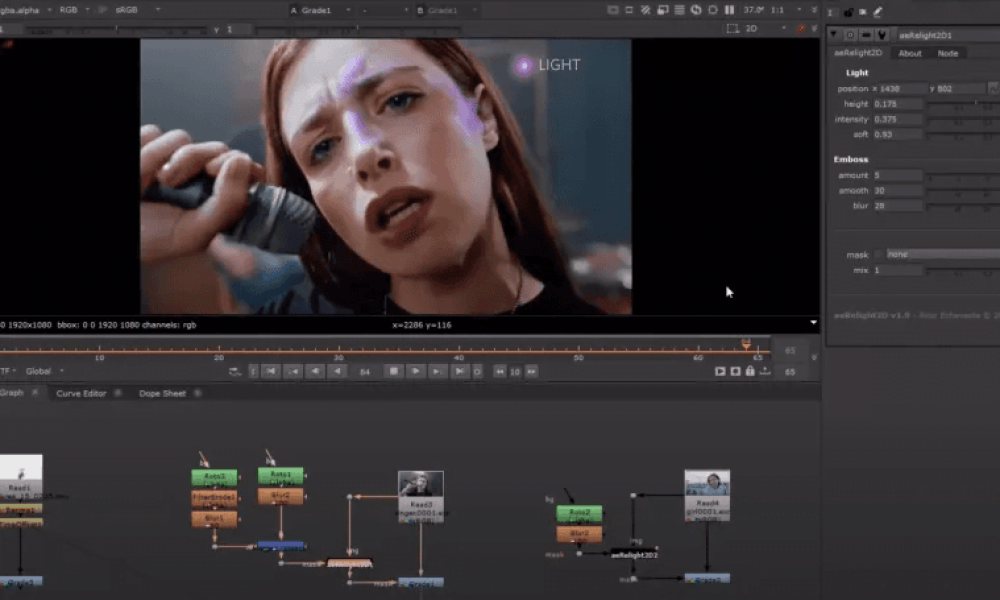Switch to the Dope Sheet tab
Viewport: 1000px width, 600px height.
[x=163, y=393]
